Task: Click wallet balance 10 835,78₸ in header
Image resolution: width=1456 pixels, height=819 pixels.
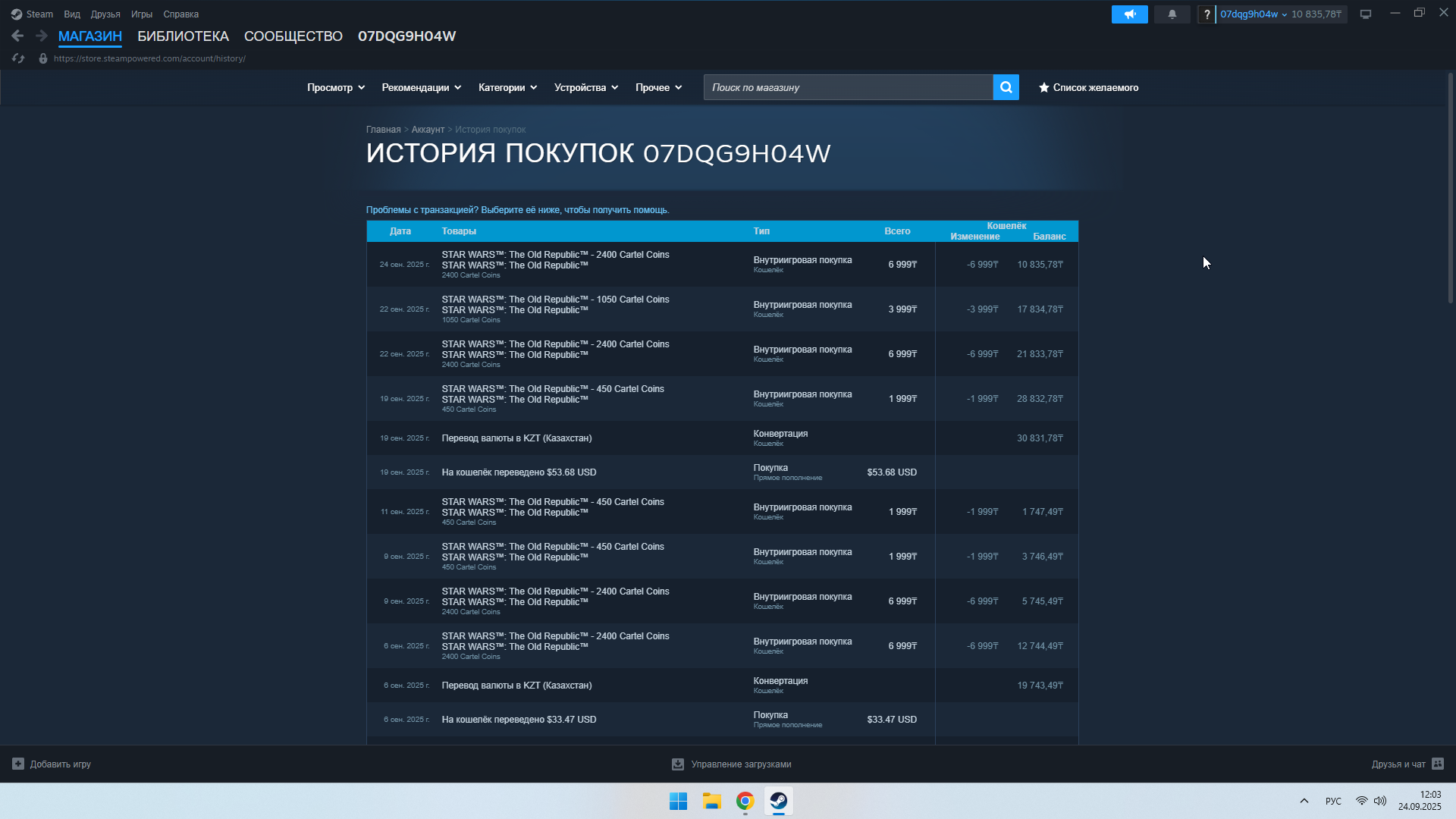Action: (1316, 14)
